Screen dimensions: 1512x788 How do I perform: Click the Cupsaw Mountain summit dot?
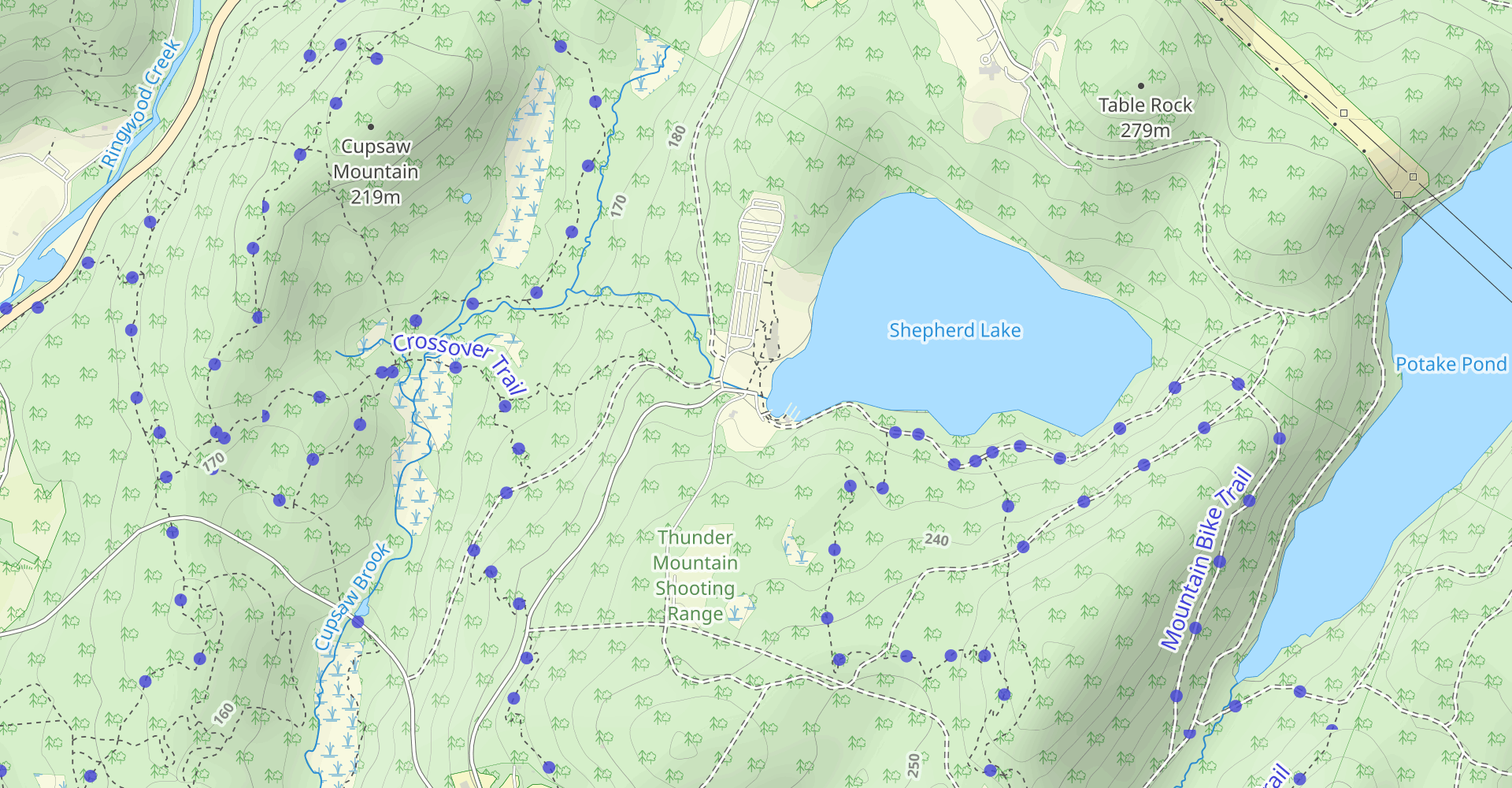(x=371, y=126)
